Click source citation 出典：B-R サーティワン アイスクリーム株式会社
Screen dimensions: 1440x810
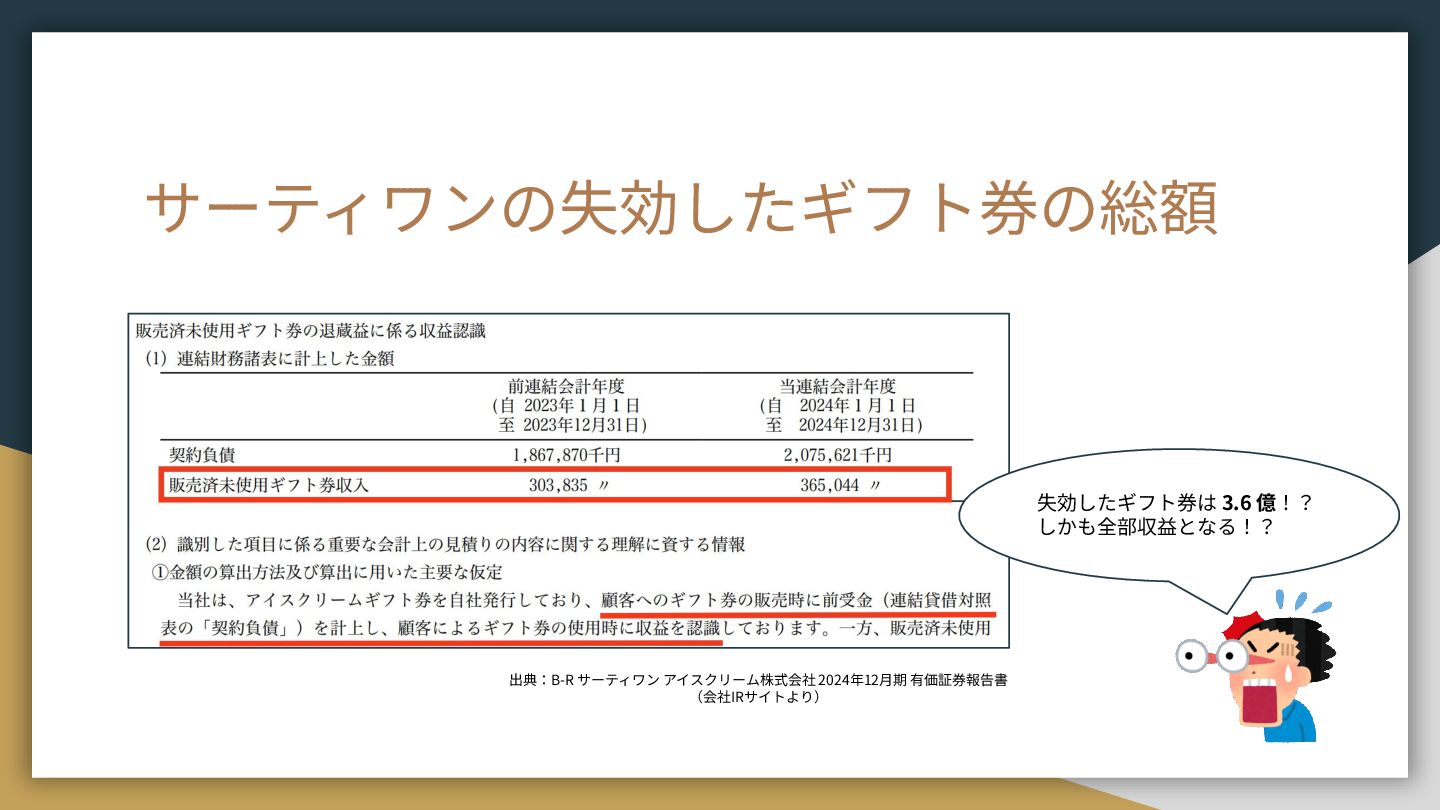coord(758,680)
